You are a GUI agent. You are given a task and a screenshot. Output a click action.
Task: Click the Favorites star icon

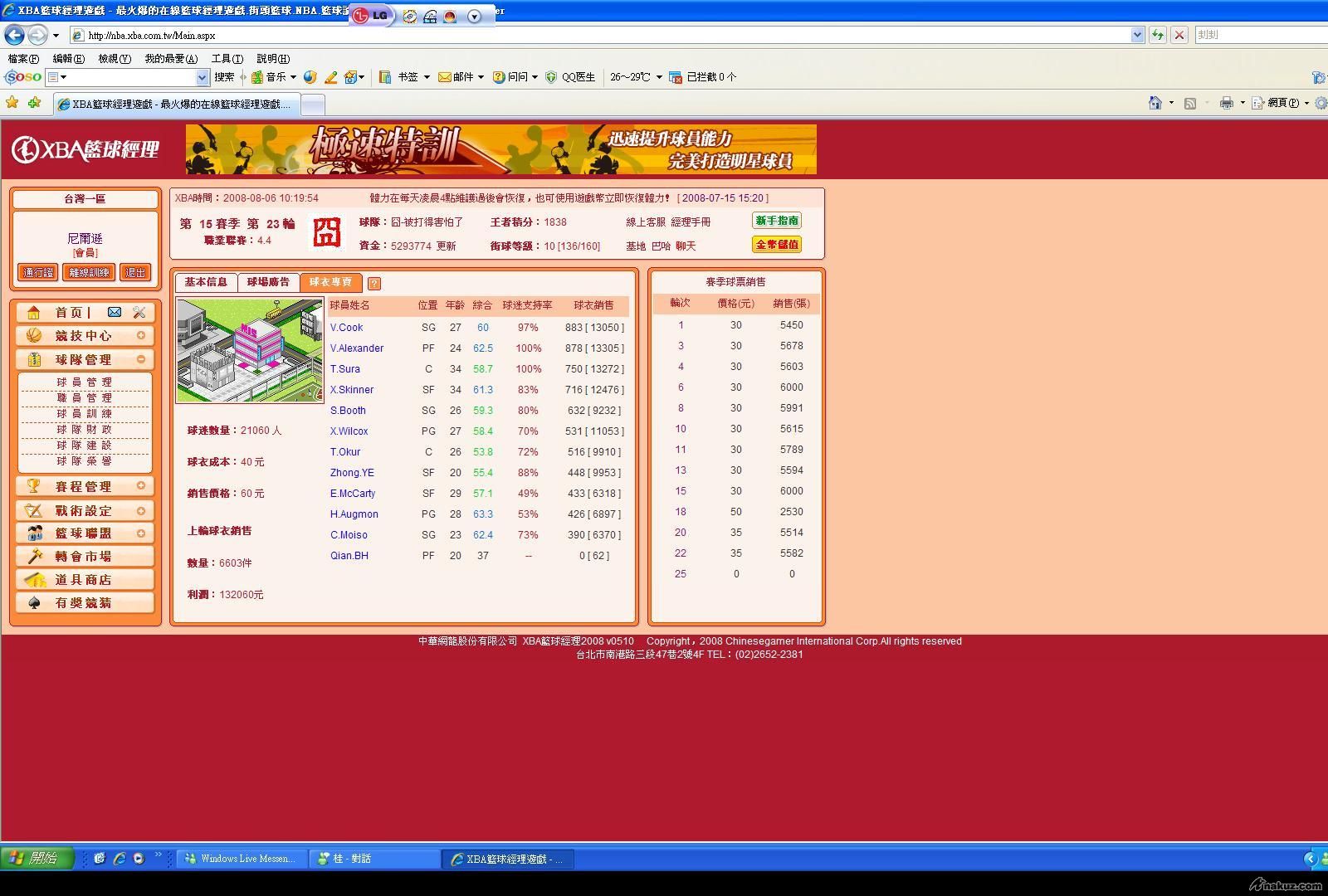pos(12,103)
